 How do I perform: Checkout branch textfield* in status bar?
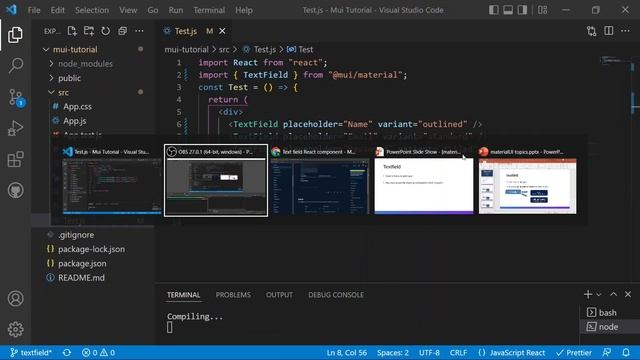pos(31,353)
